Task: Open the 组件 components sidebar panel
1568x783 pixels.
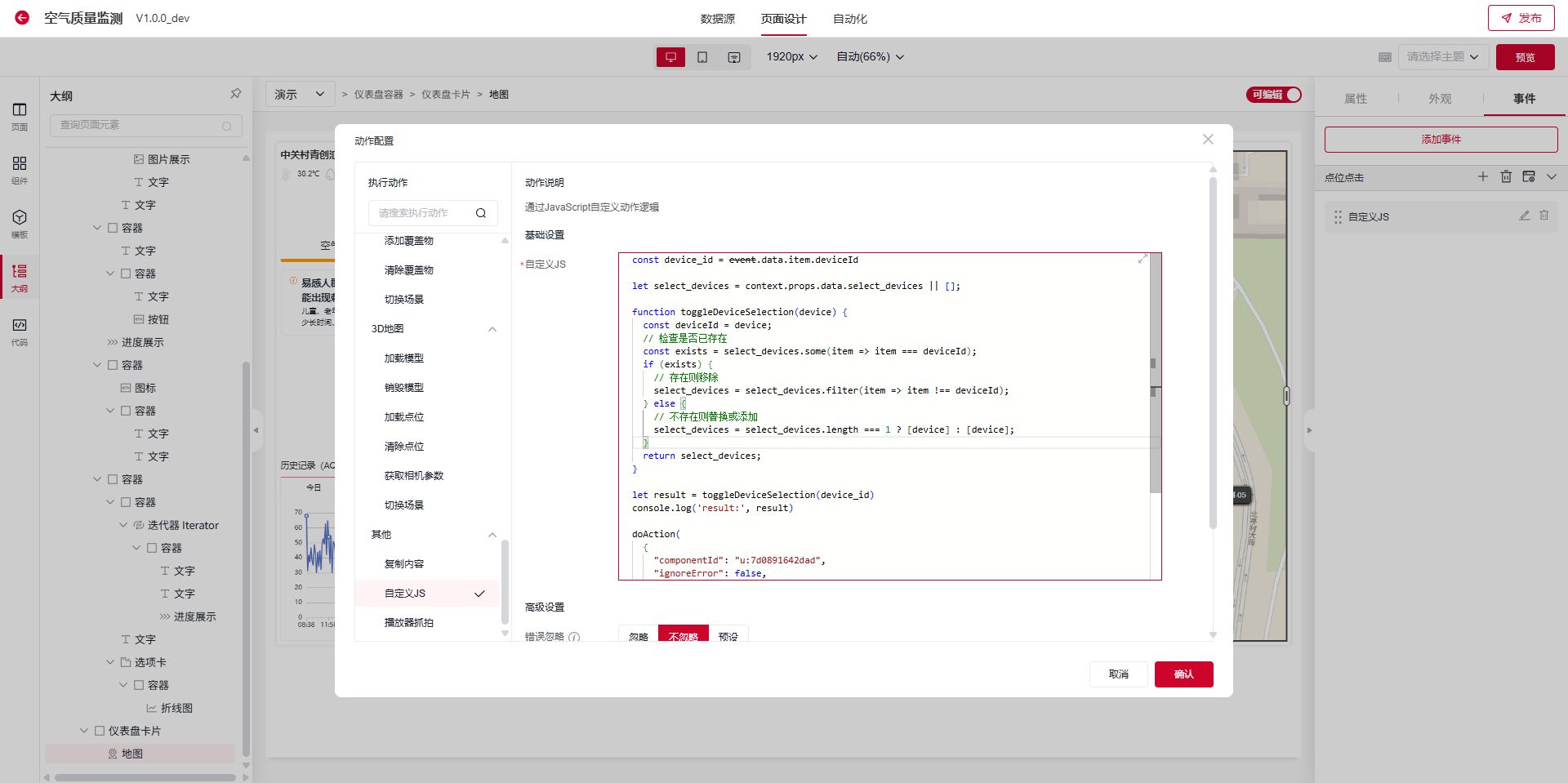Action: point(20,169)
